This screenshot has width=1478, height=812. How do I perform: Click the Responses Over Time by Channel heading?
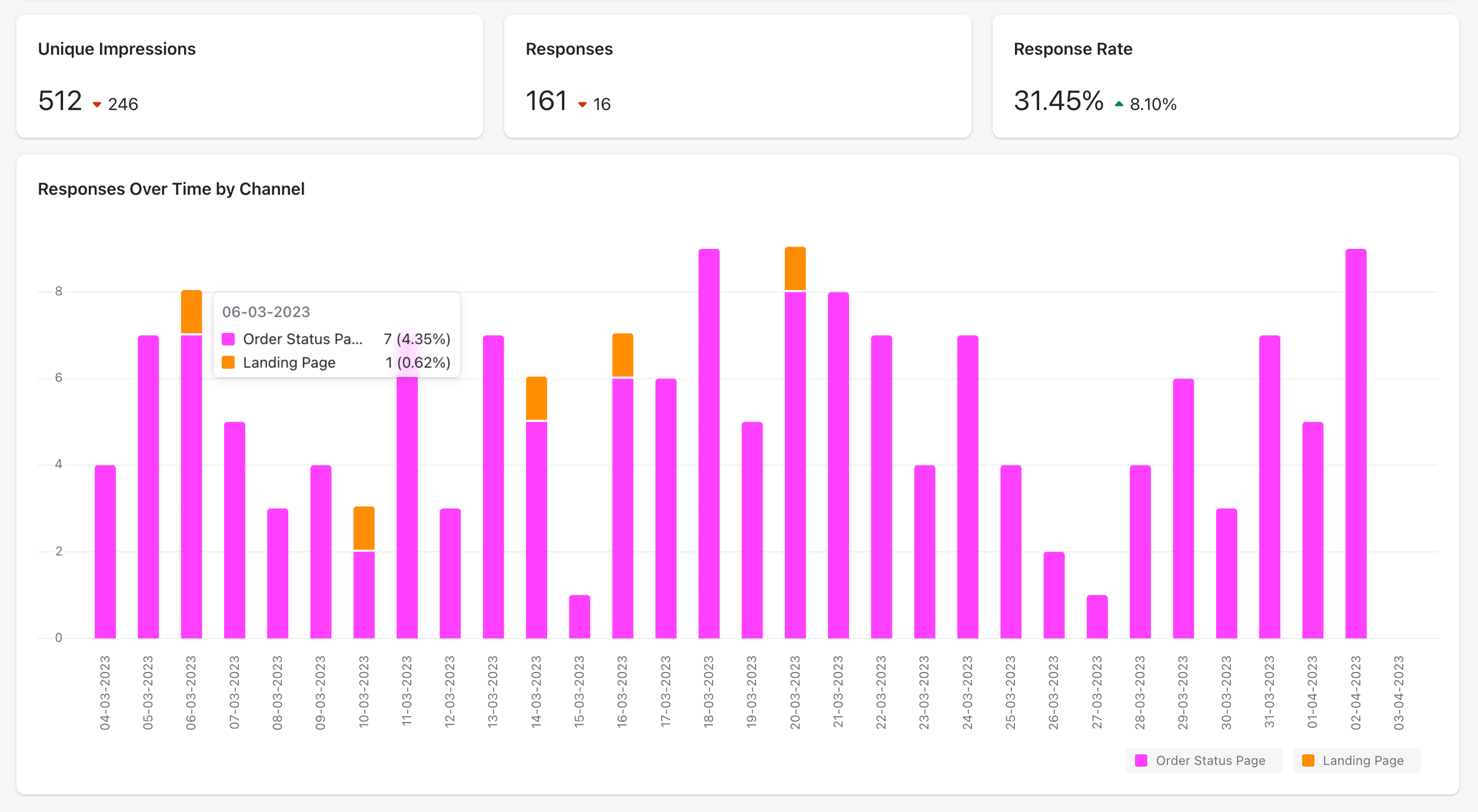[x=171, y=189]
